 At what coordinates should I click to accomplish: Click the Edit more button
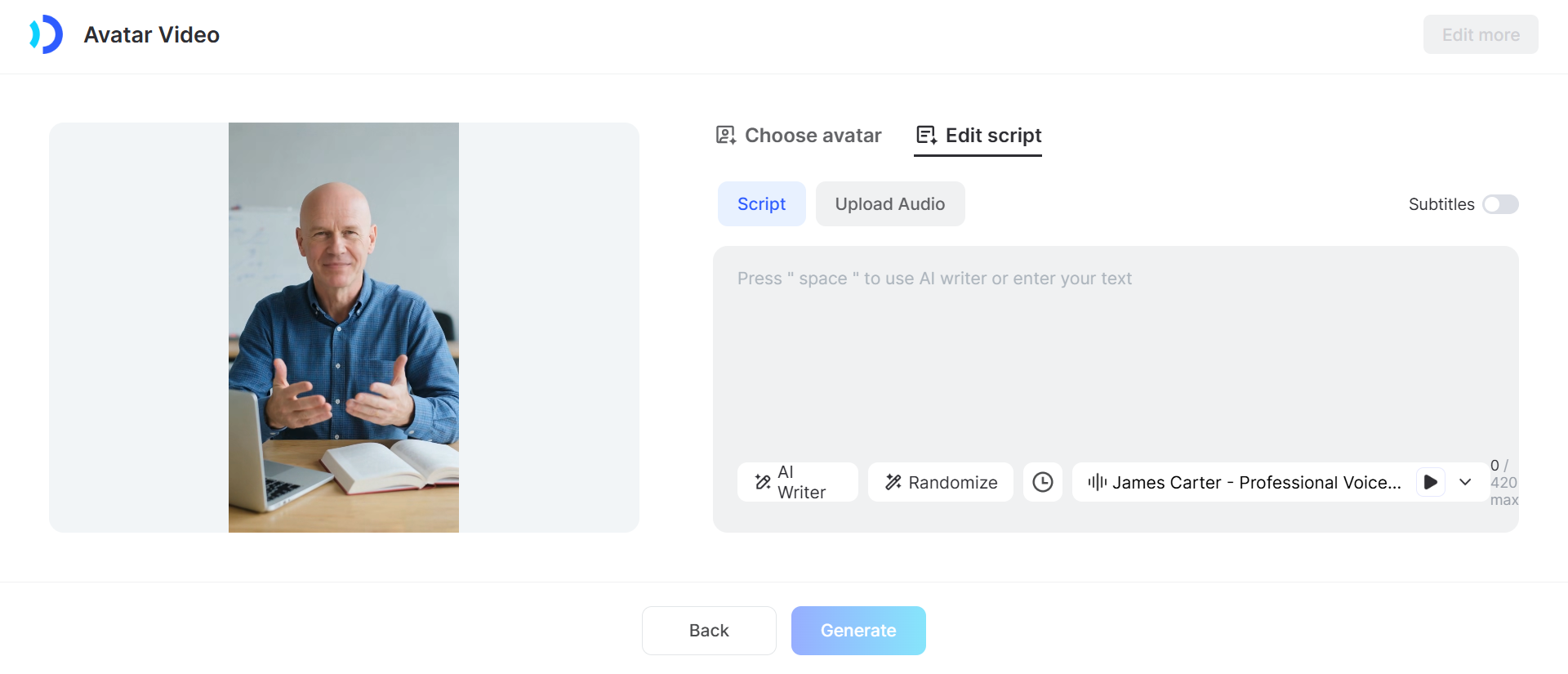click(x=1480, y=35)
